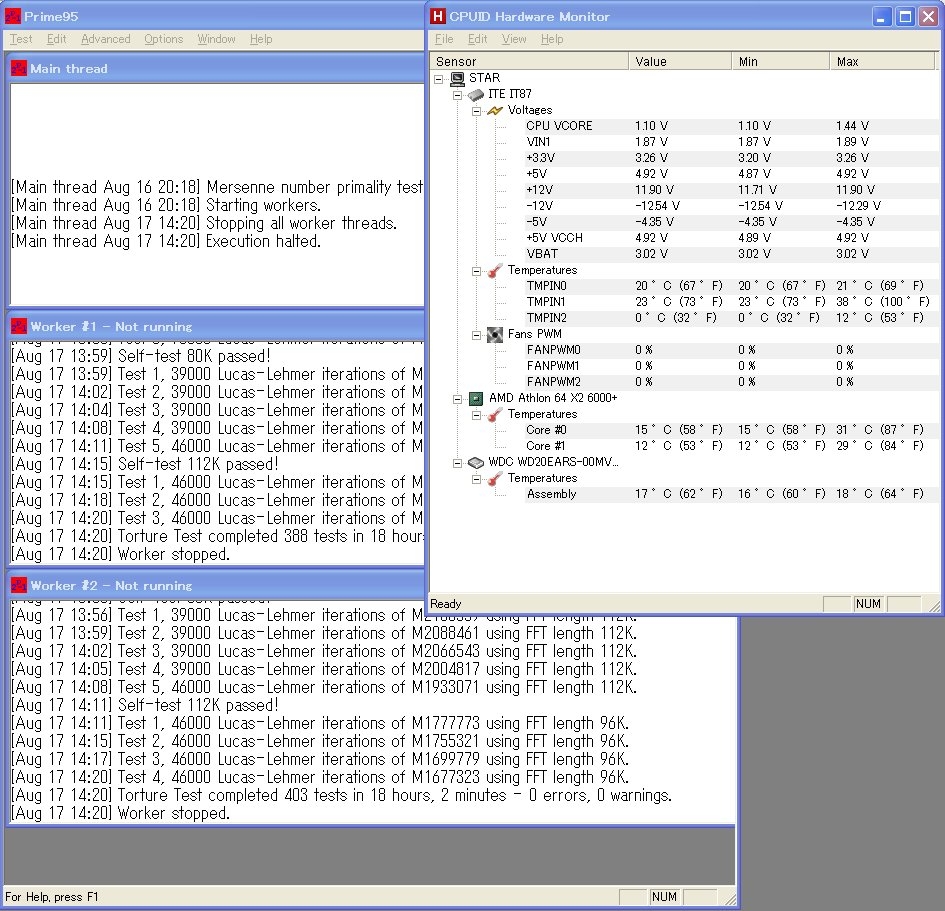
Task: Open the Options menu in Prime95
Action: coord(163,39)
